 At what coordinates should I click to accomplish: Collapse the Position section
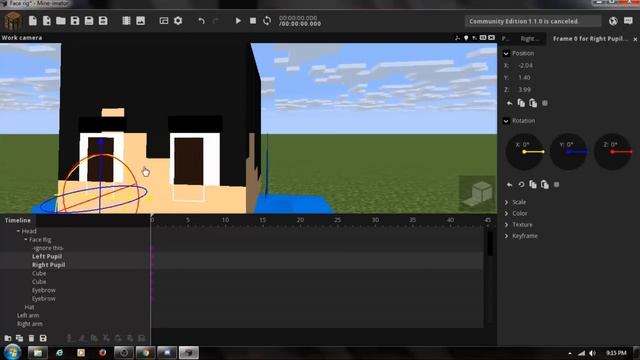[x=506, y=53]
